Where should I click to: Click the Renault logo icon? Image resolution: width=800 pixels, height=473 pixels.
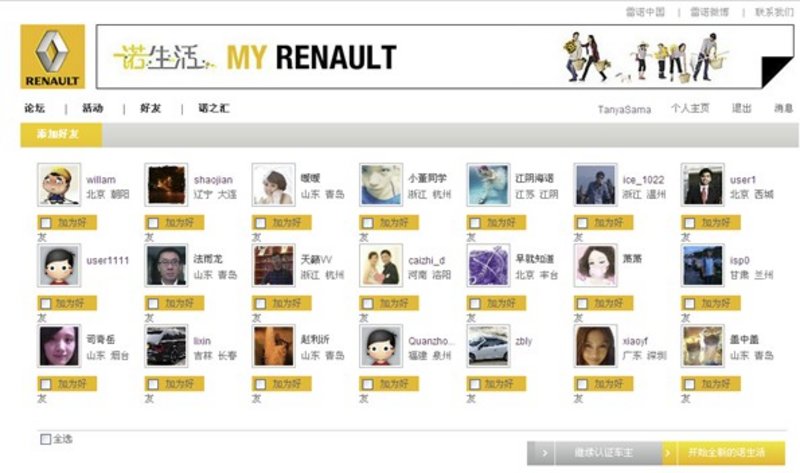click(53, 57)
